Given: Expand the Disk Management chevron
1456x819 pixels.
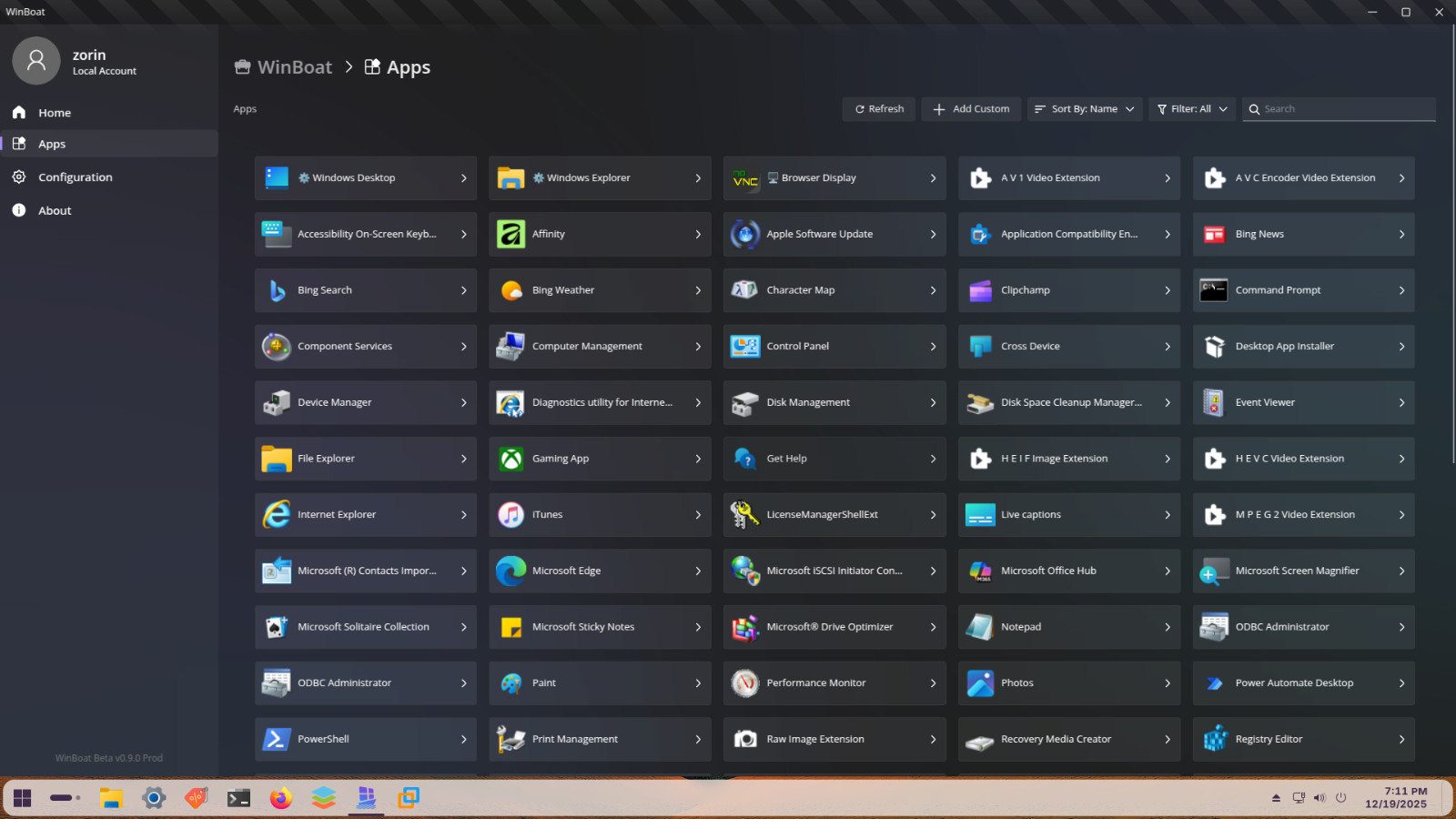Looking at the screenshot, I should (x=933, y=402).
